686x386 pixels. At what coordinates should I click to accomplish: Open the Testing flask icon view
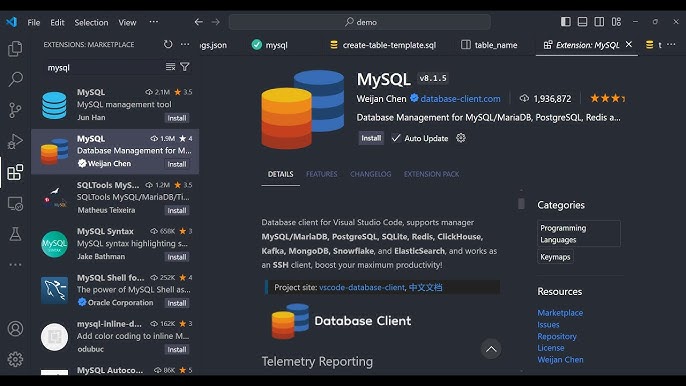(x=15, y=234)
